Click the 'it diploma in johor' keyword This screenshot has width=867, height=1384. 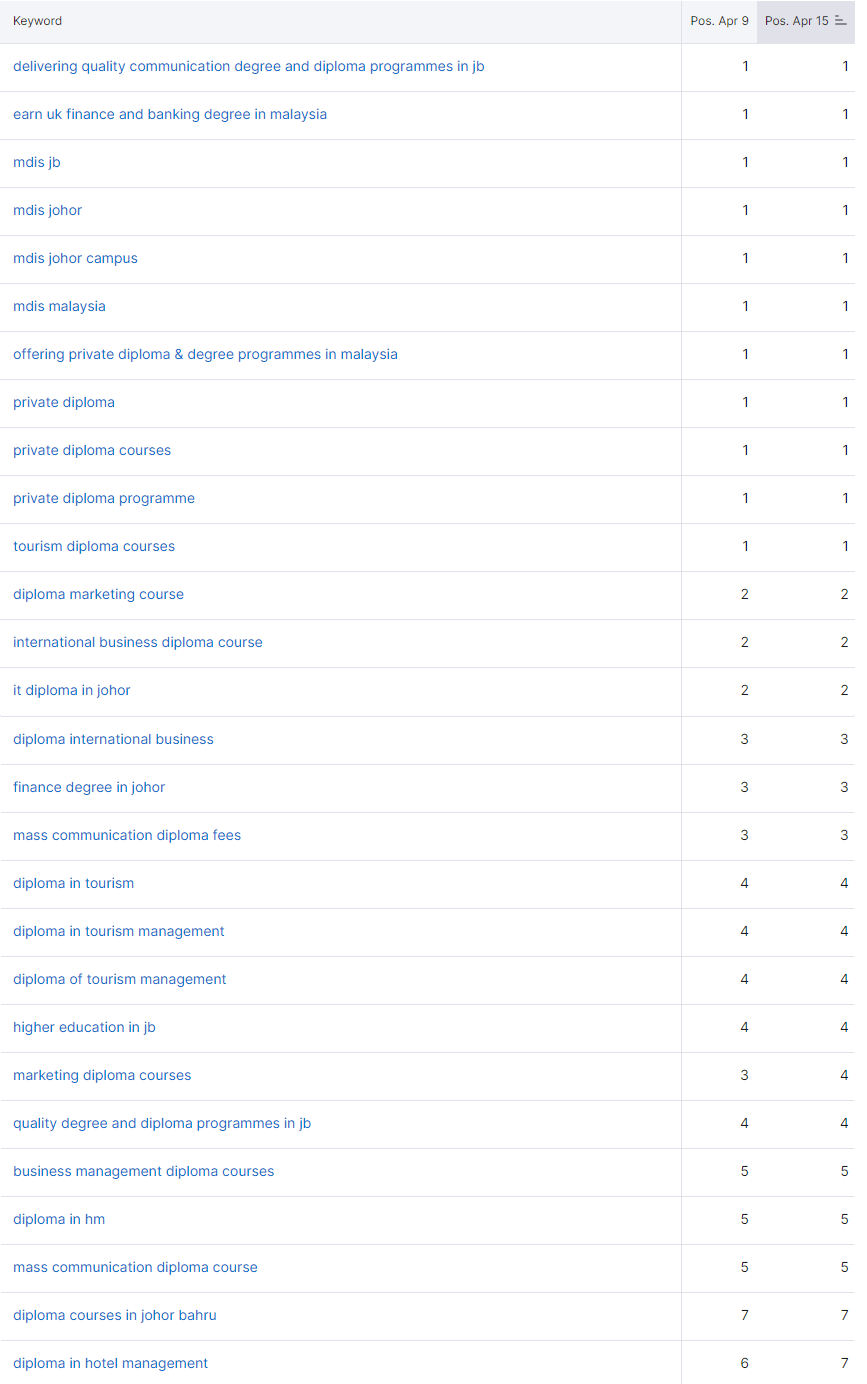[72, 690]
